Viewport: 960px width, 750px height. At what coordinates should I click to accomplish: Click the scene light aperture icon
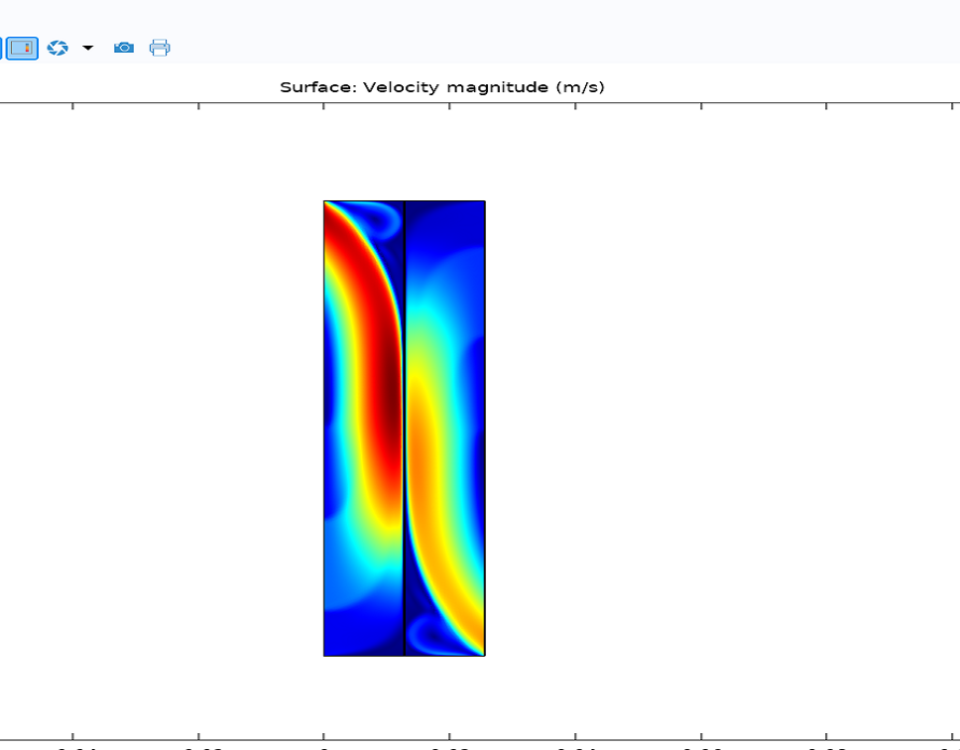[x=58, y=48]
